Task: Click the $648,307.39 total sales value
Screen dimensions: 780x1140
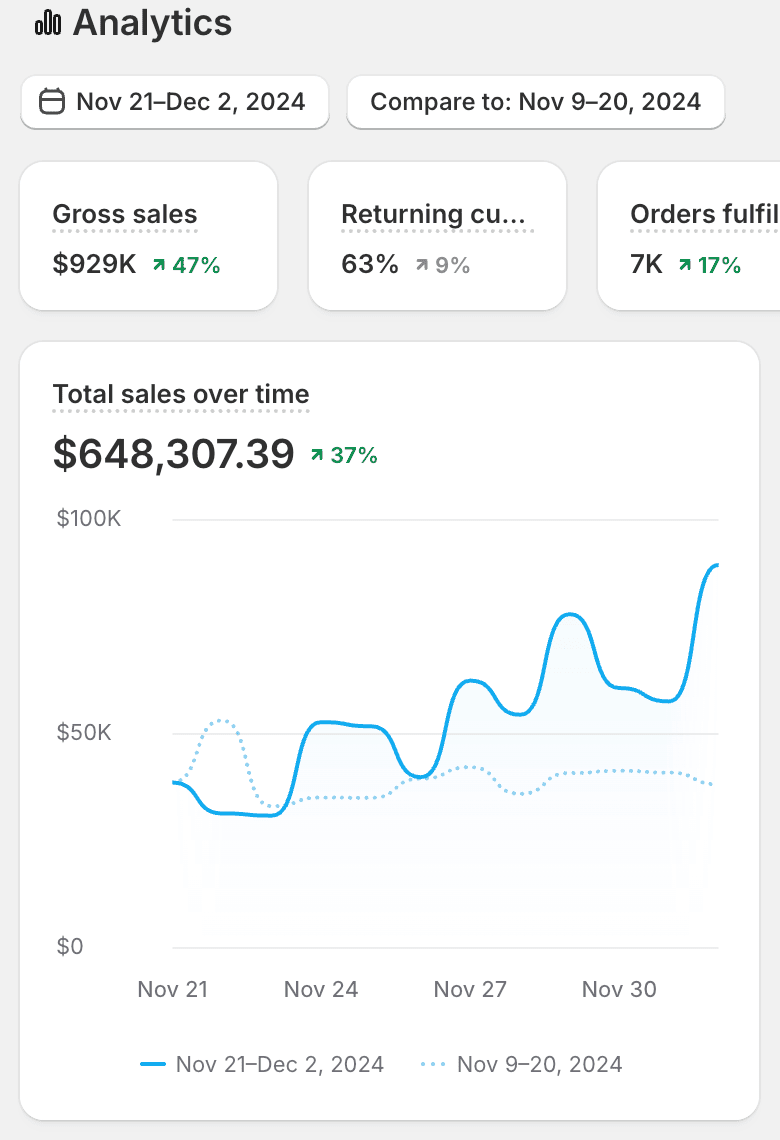Action: point(174,455)
